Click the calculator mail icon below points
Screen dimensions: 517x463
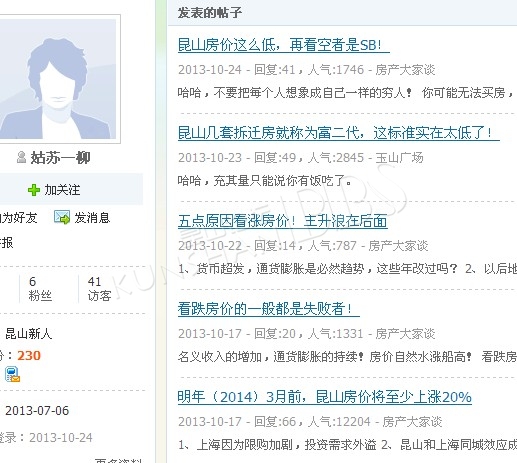click(x=12, y=374)
